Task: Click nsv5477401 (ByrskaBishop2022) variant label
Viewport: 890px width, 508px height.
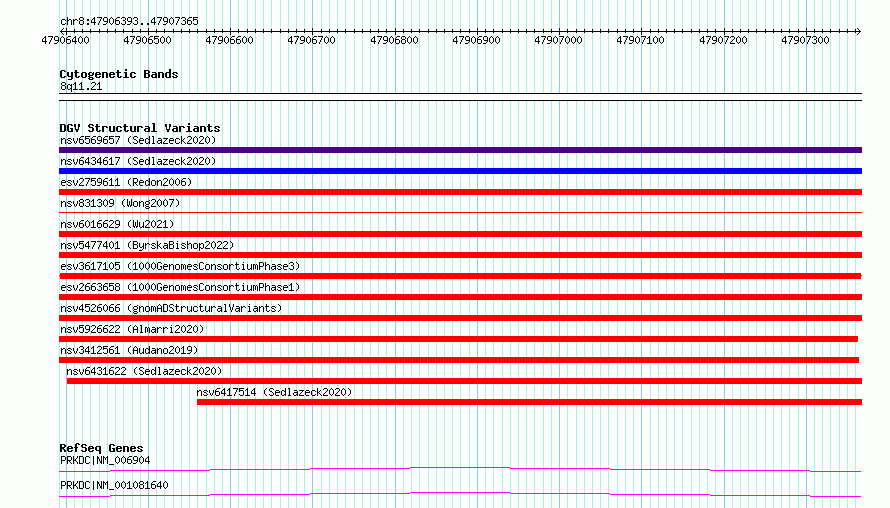Action: pos(147,245)
